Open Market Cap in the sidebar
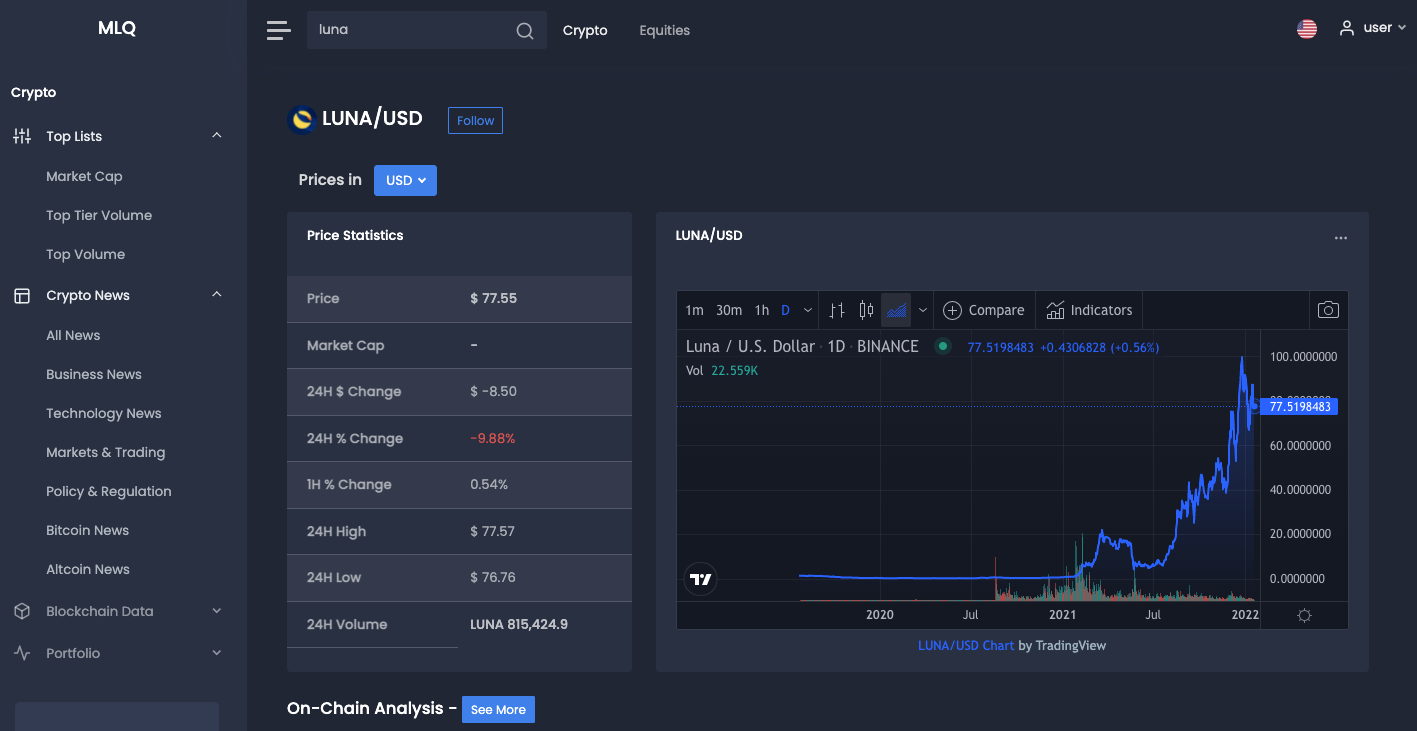 coord(84,176)
